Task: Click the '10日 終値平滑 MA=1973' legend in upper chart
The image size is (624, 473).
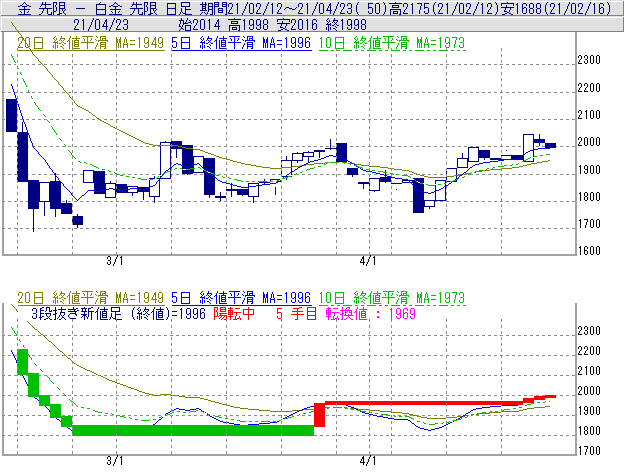Action: 392,43
